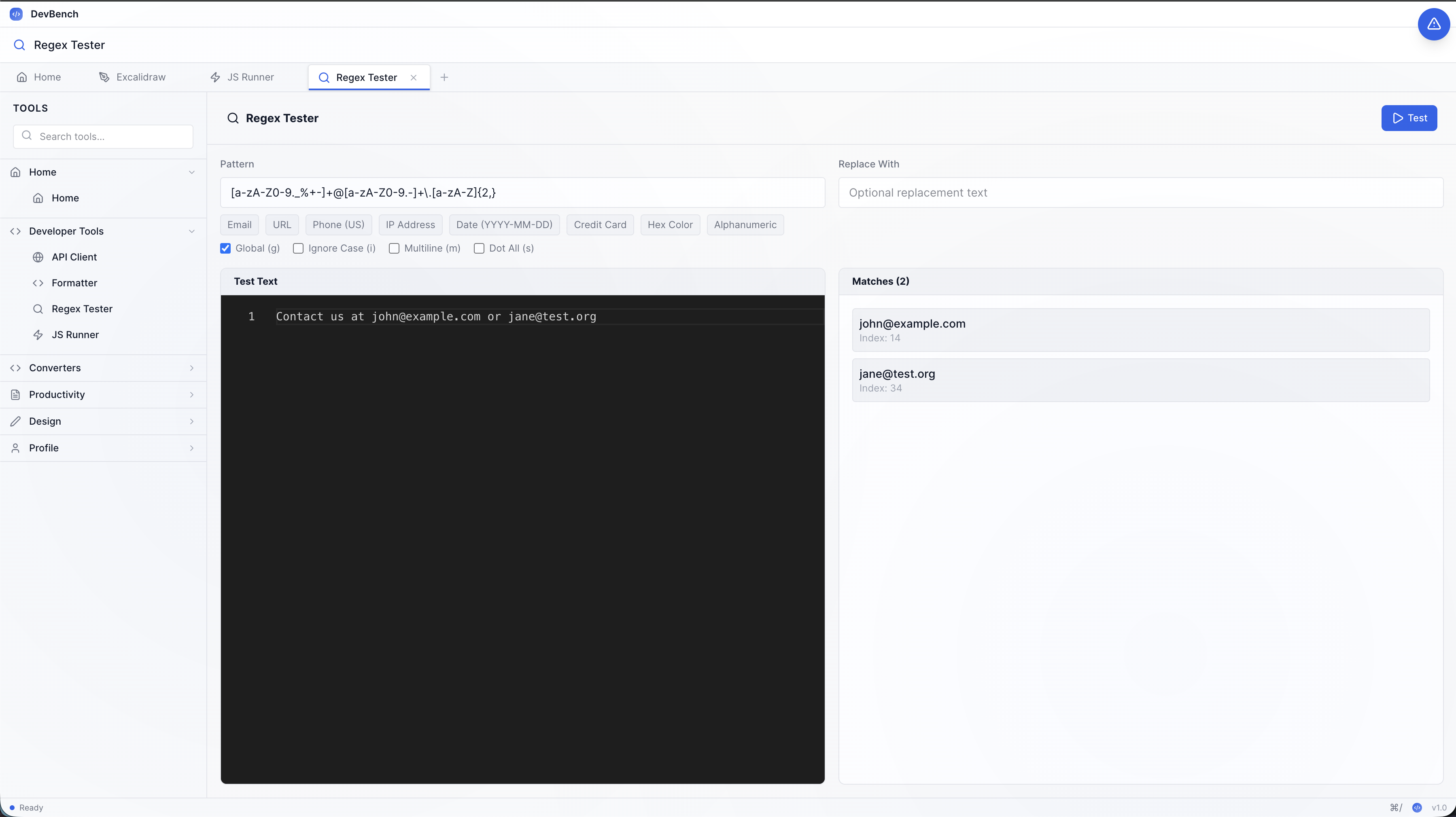This screenshot has height=817, width=1456.
Task: Enable the Multiline (m) flag
Action: click(395, 249)
